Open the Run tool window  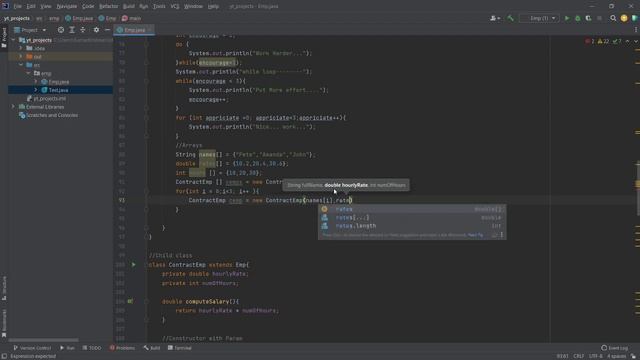pyautogui.click(x=67, y=348)
